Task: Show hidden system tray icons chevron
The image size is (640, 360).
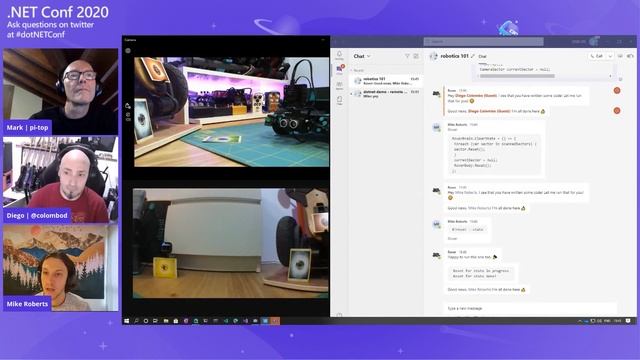Action: coord(580,321)
